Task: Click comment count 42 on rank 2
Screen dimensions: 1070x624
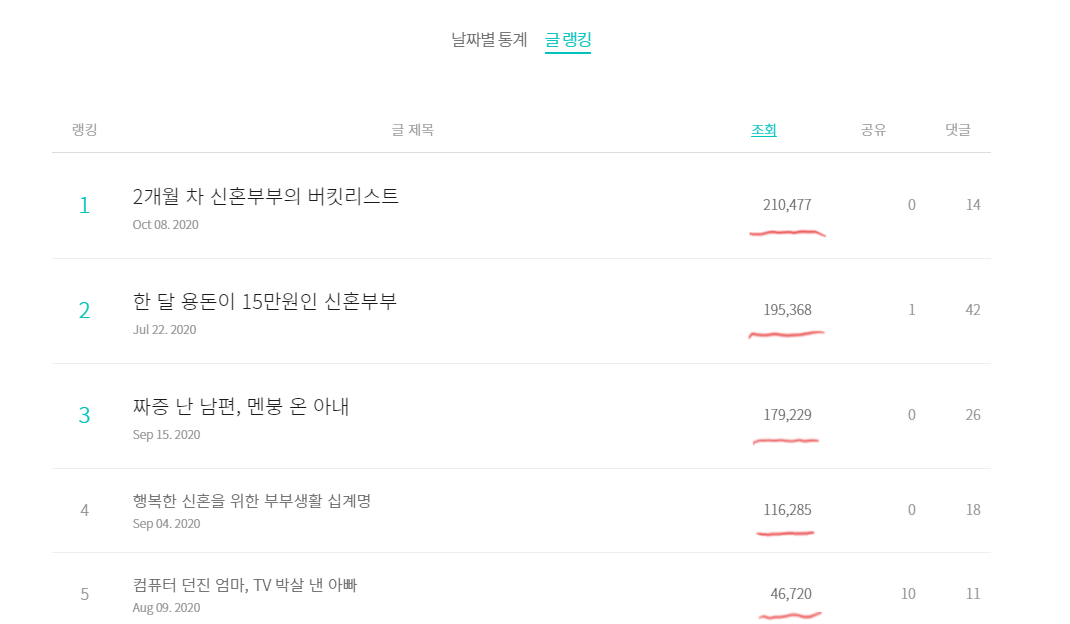Action: [973, 310]
